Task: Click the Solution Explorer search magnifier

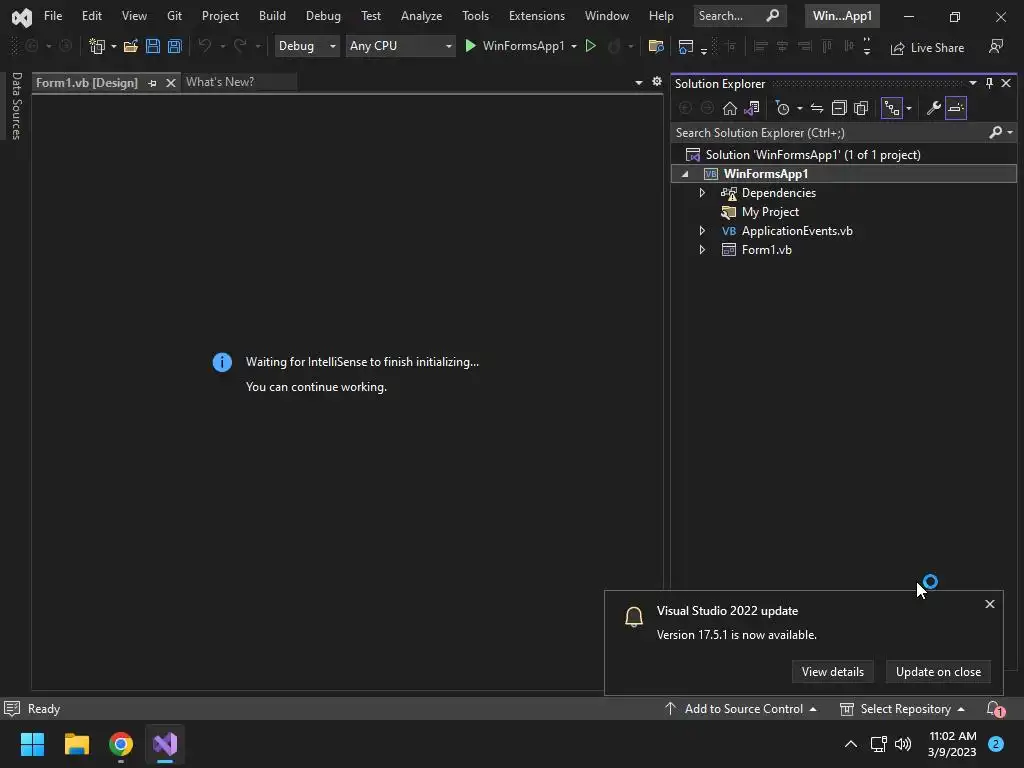Action: (x=995, y=133)
